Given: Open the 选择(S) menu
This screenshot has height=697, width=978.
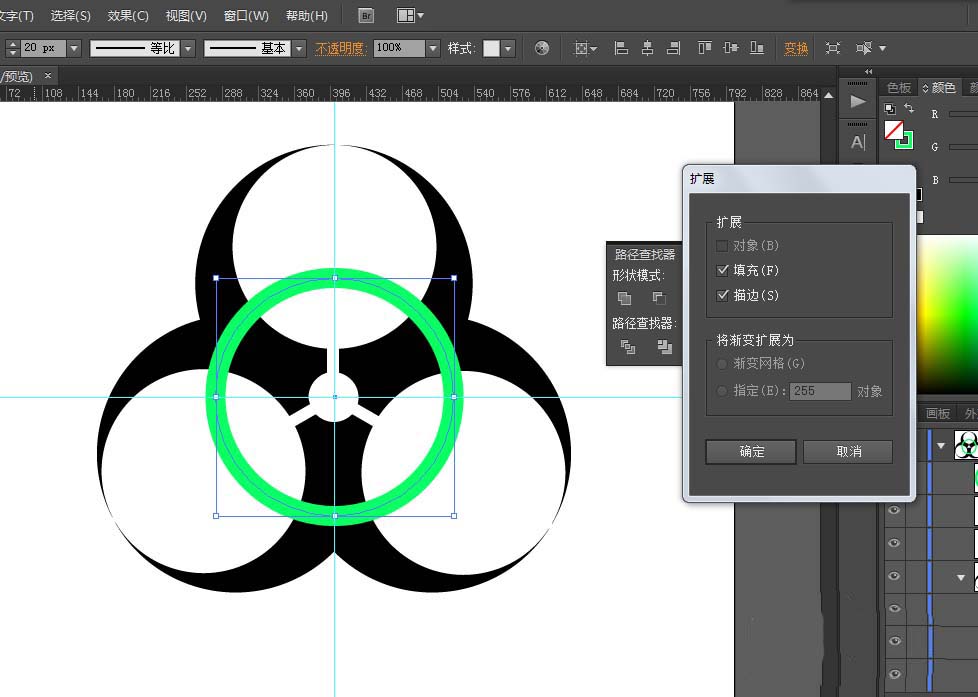Looking at the screenshot, I should tap(70, 16).
